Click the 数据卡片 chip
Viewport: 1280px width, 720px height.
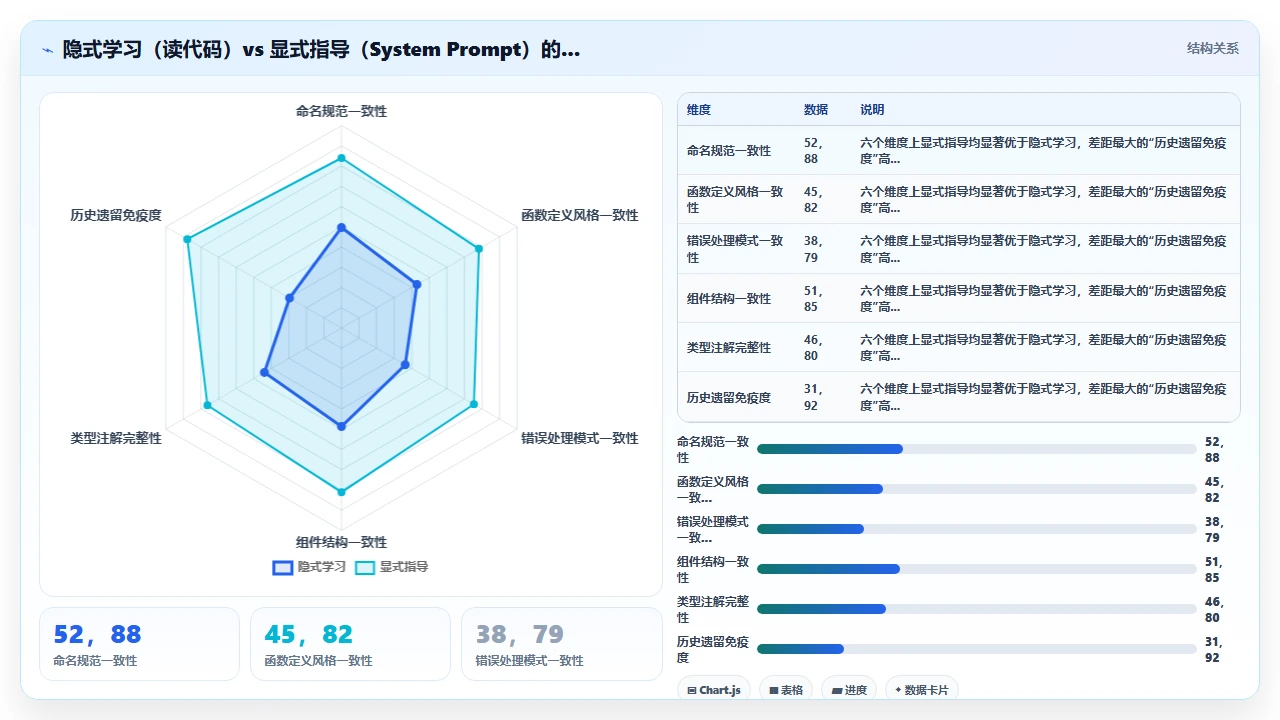coord(922,689)
